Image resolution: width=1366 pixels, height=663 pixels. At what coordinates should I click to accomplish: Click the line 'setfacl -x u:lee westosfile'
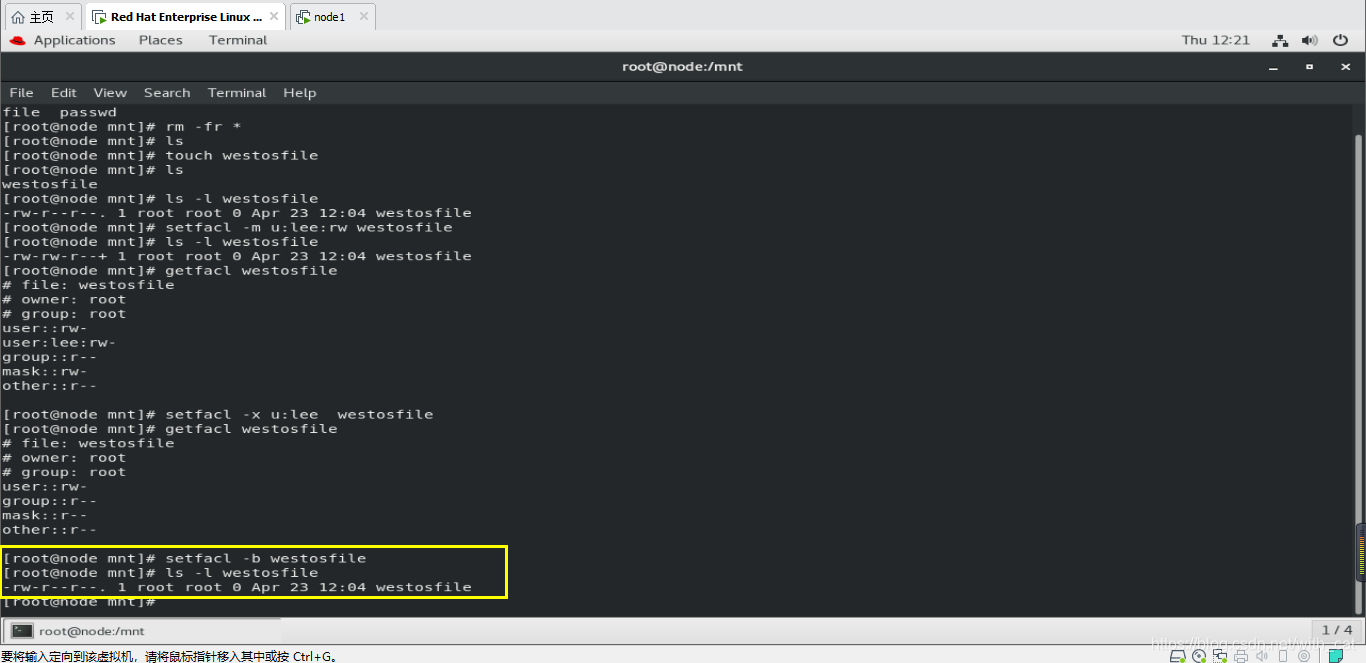(218, 414)
